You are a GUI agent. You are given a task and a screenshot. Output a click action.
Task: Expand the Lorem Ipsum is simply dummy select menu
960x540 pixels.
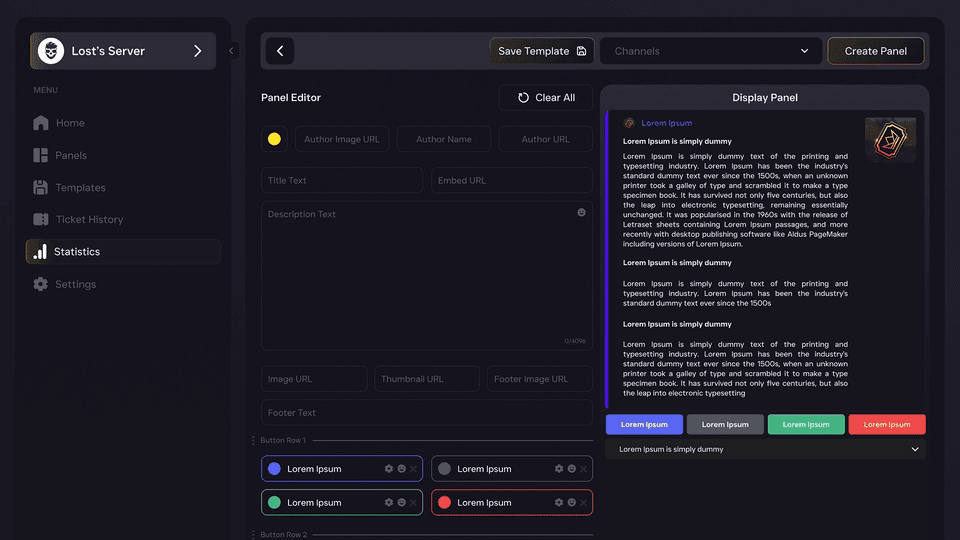pyautogui.click(x=765, y=449)
